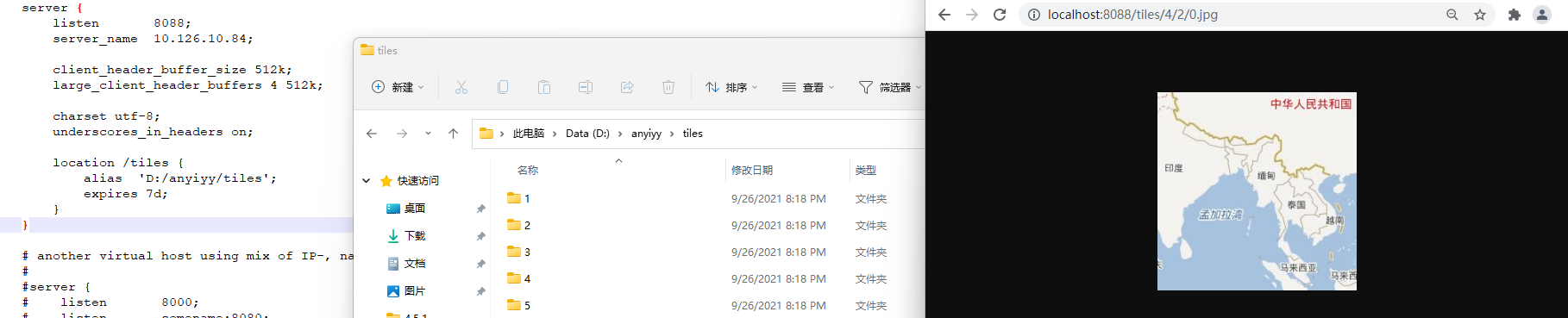1568x318 pixels.
Task: Select folder named 3 in tiles
Action: pyautogui.click(x=519, y=252)
